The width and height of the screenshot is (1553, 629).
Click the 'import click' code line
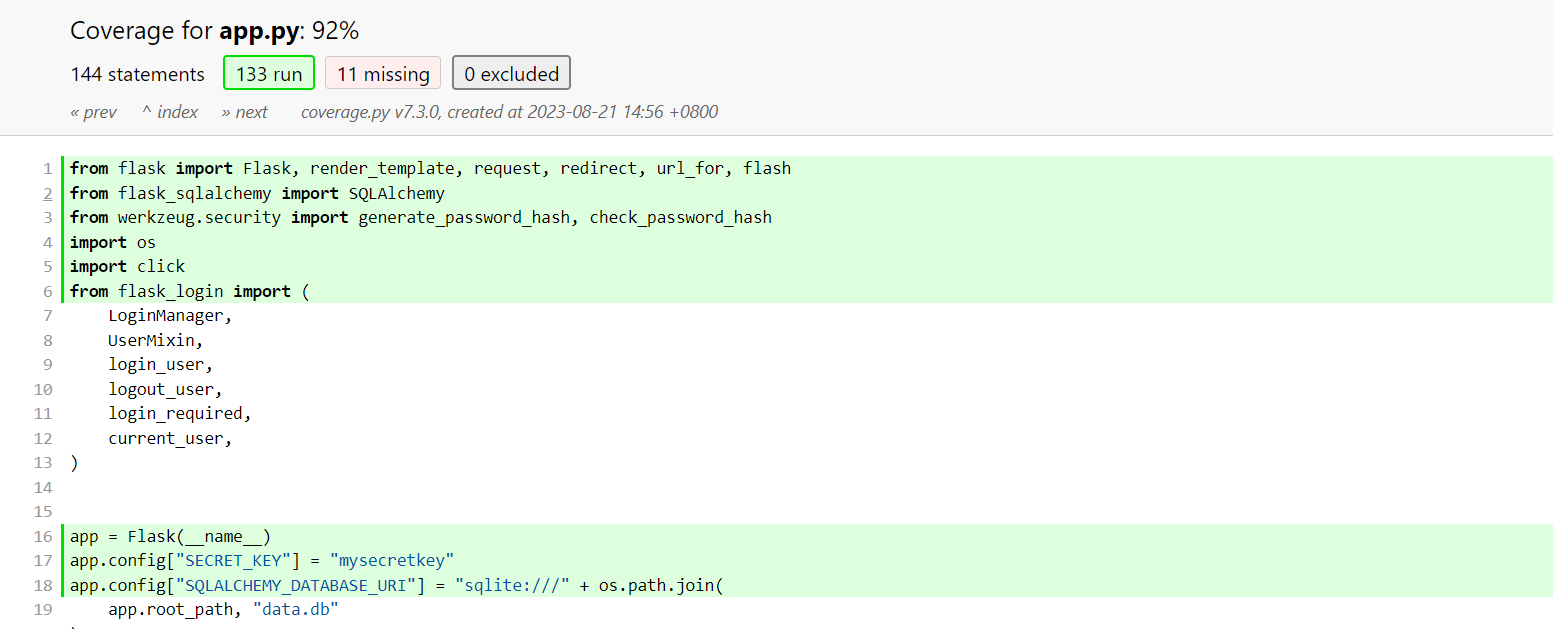(809, 266)
